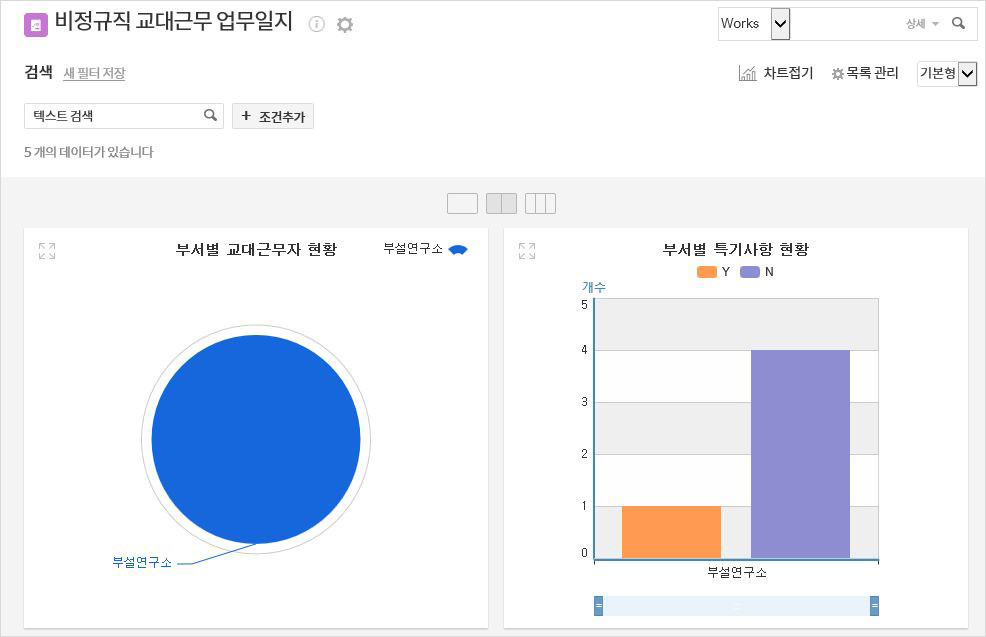Screen dimensions: 986x637
Task: Click the magnifier in 텍스트 검색 field
Action: click(210, 115)
